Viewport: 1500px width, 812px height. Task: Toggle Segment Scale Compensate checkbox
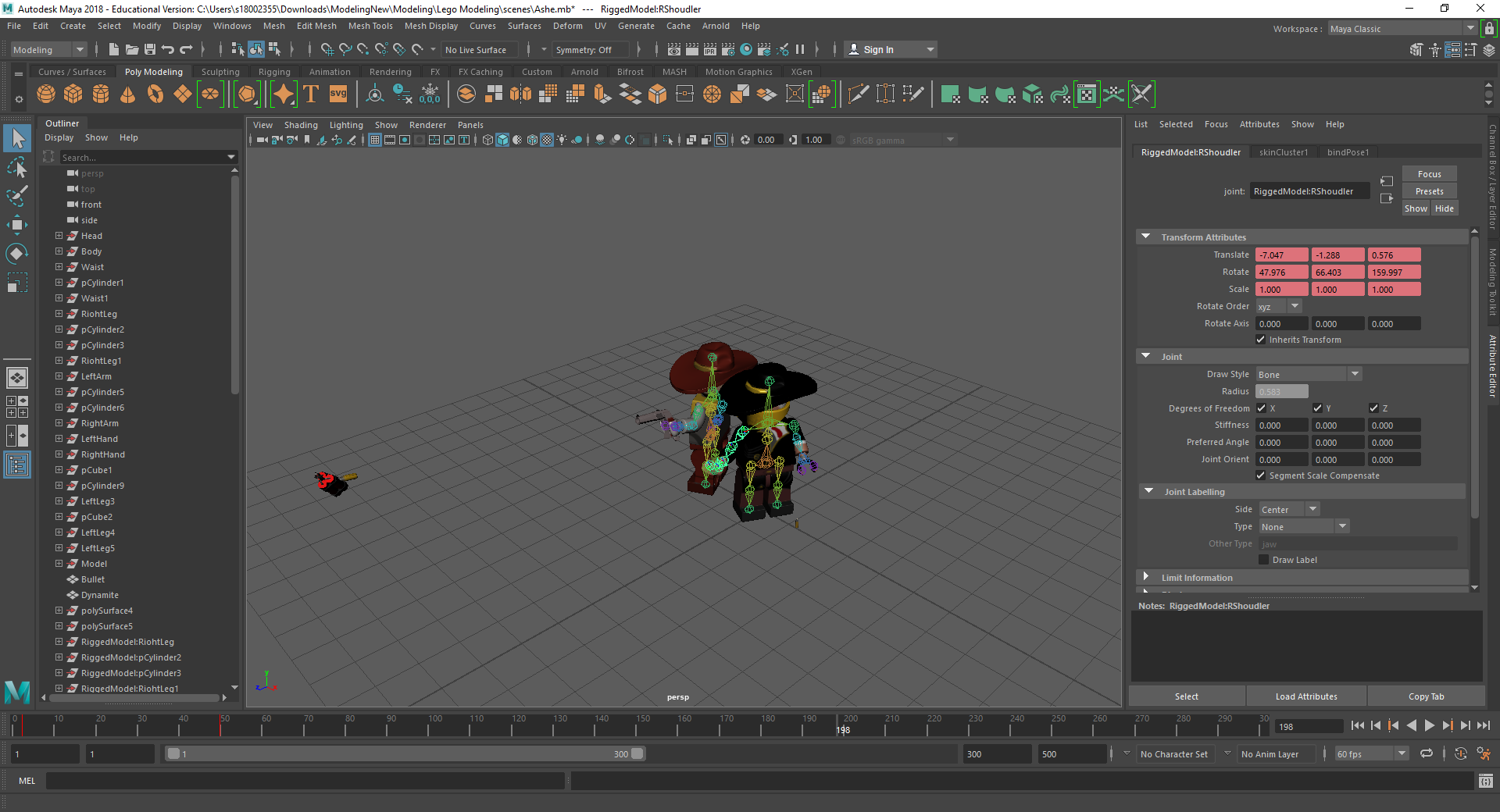(1260, 475)
